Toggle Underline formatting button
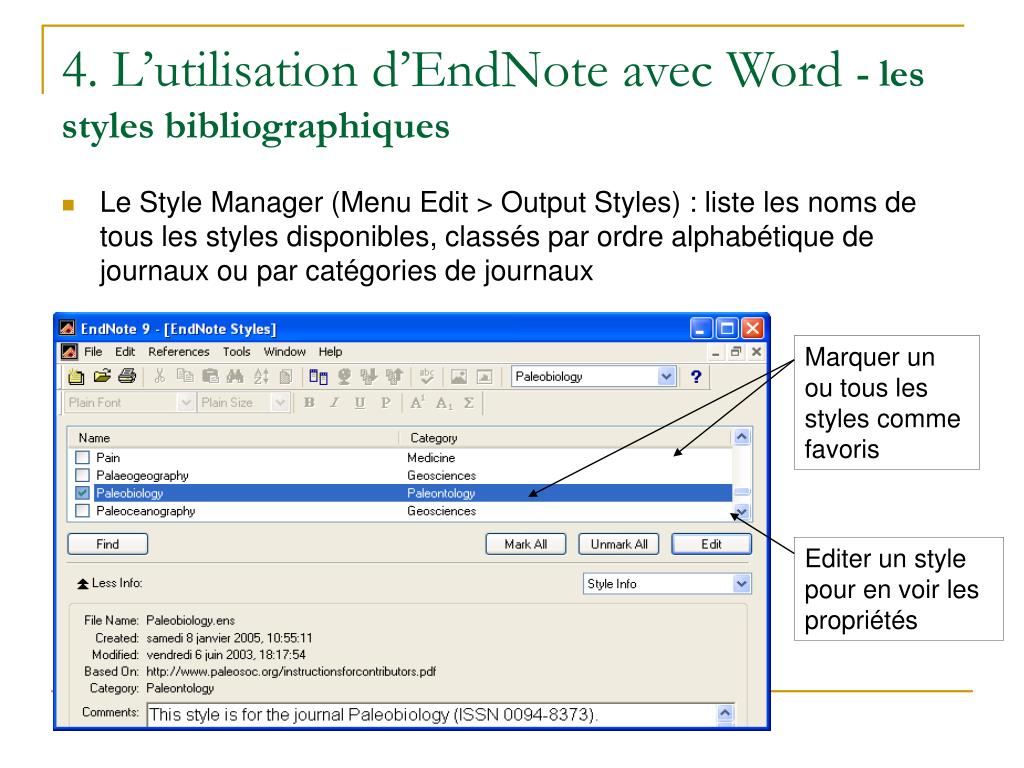The width and height of the screenshot is (1024, 768). 360,403
